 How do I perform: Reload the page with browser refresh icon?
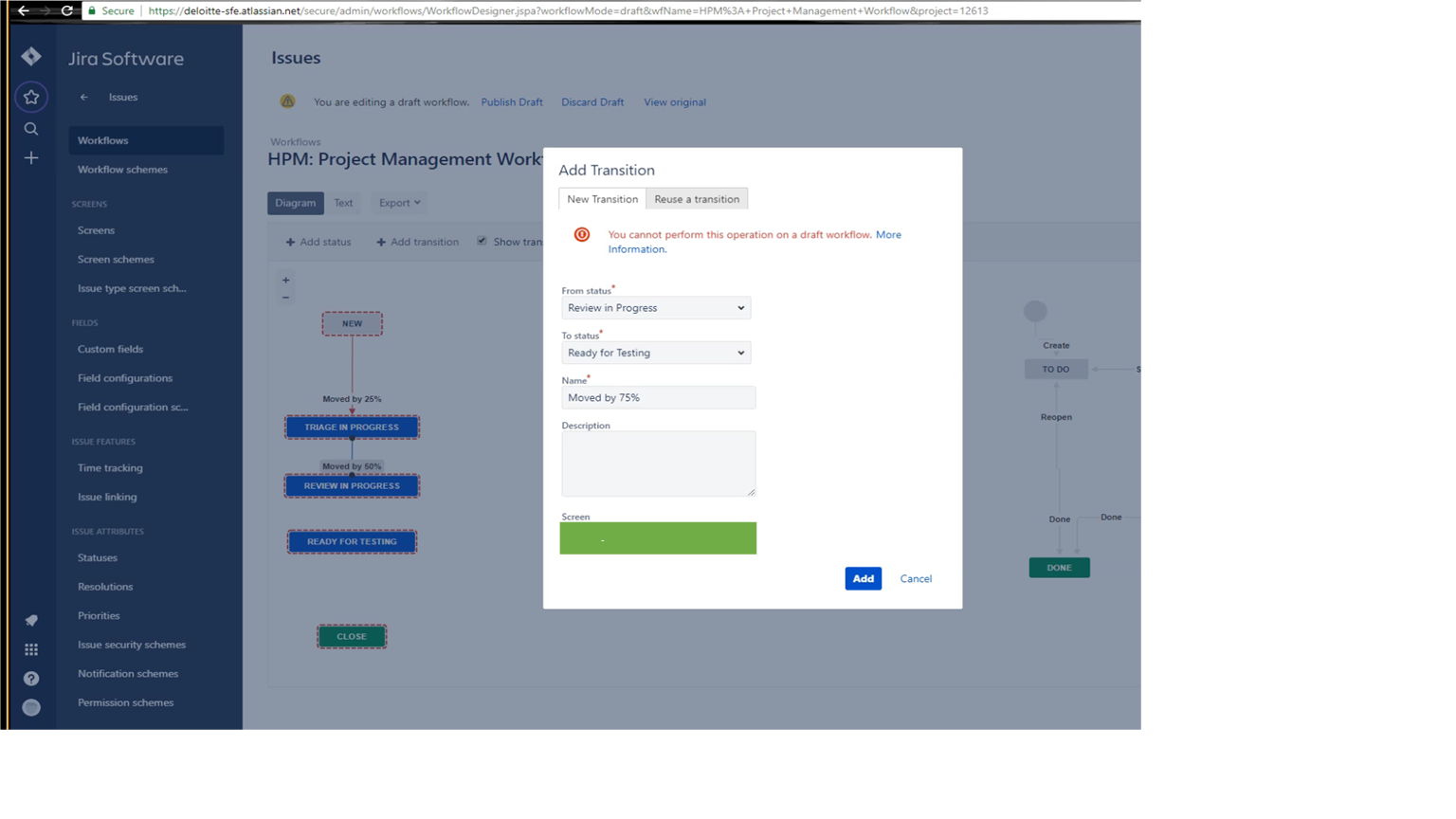[67, 10]
